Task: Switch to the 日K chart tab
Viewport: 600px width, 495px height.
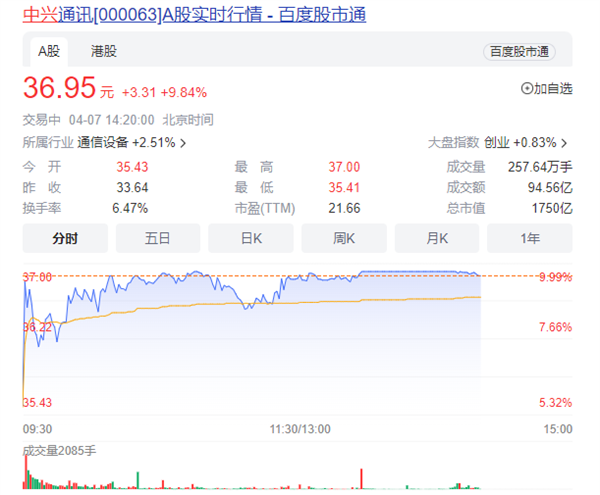Action: tap(251, 238)
